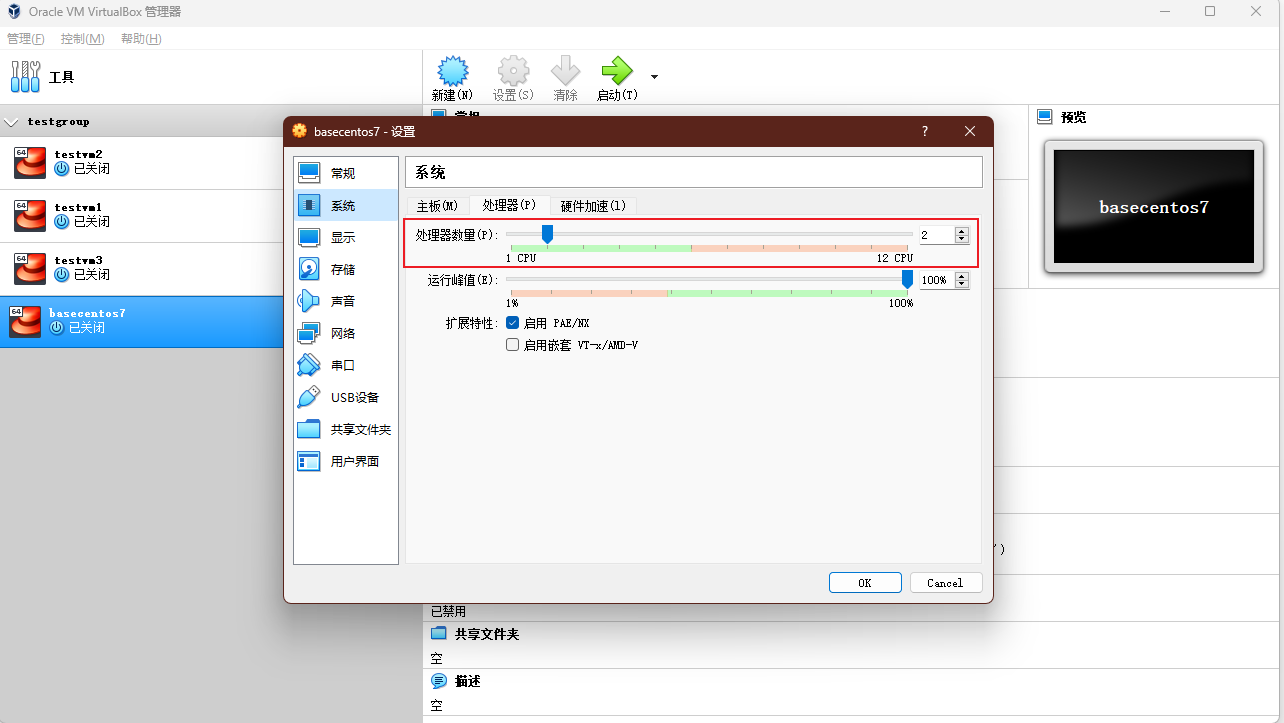Close the basecentos7 settings dialog
Viewport: 1284px width, 723px height.
[x=970, y=131]
